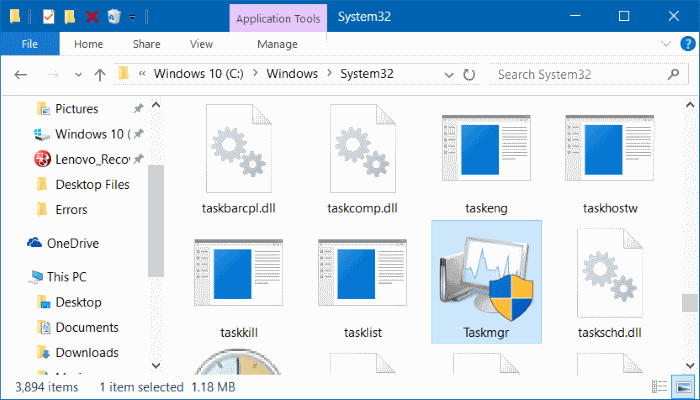Click the navigation pane scroll up arrow
This screenshot has height=400, width=700.
[x=156, y=105]
